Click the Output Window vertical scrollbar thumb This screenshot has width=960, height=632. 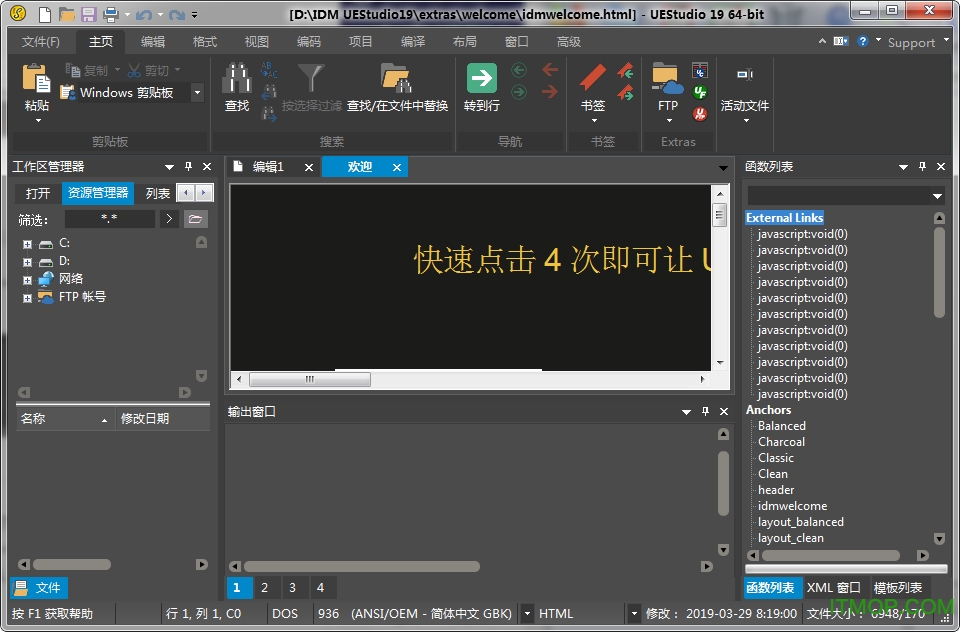[x=723, y=483]
